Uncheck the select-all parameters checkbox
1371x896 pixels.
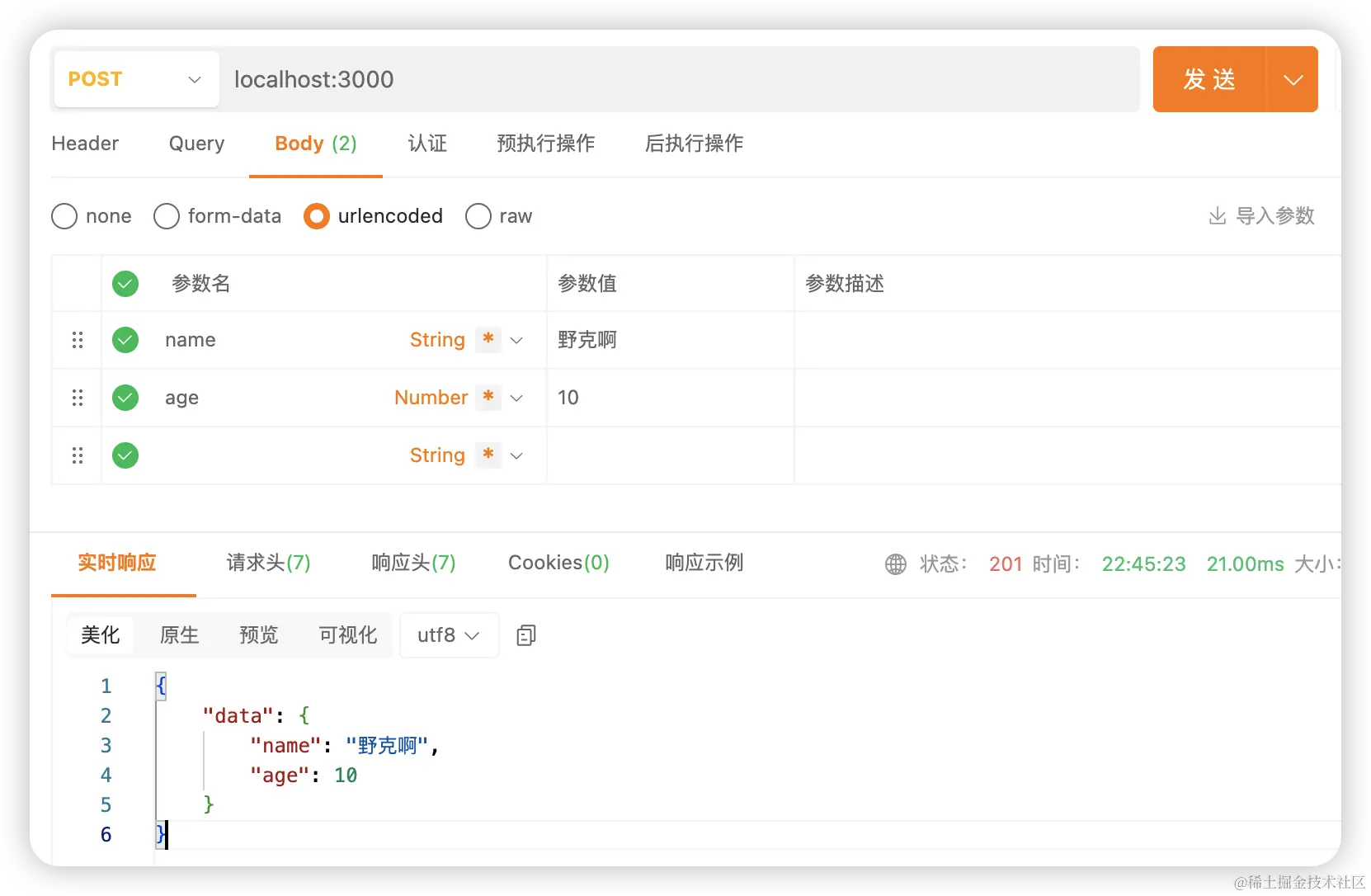click(125, 283)
